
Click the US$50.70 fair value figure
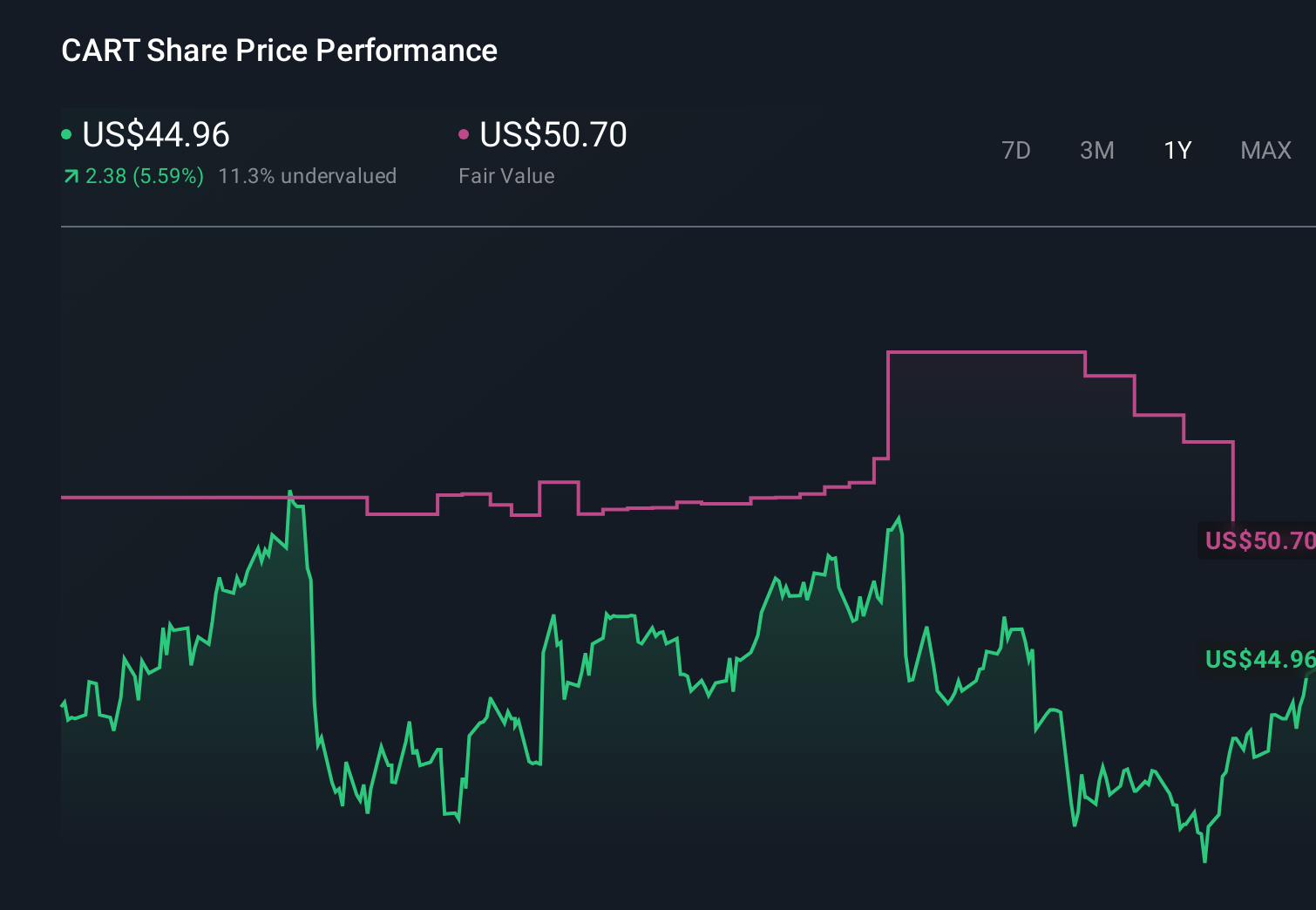pyautogui.click(x=553, y=135)
